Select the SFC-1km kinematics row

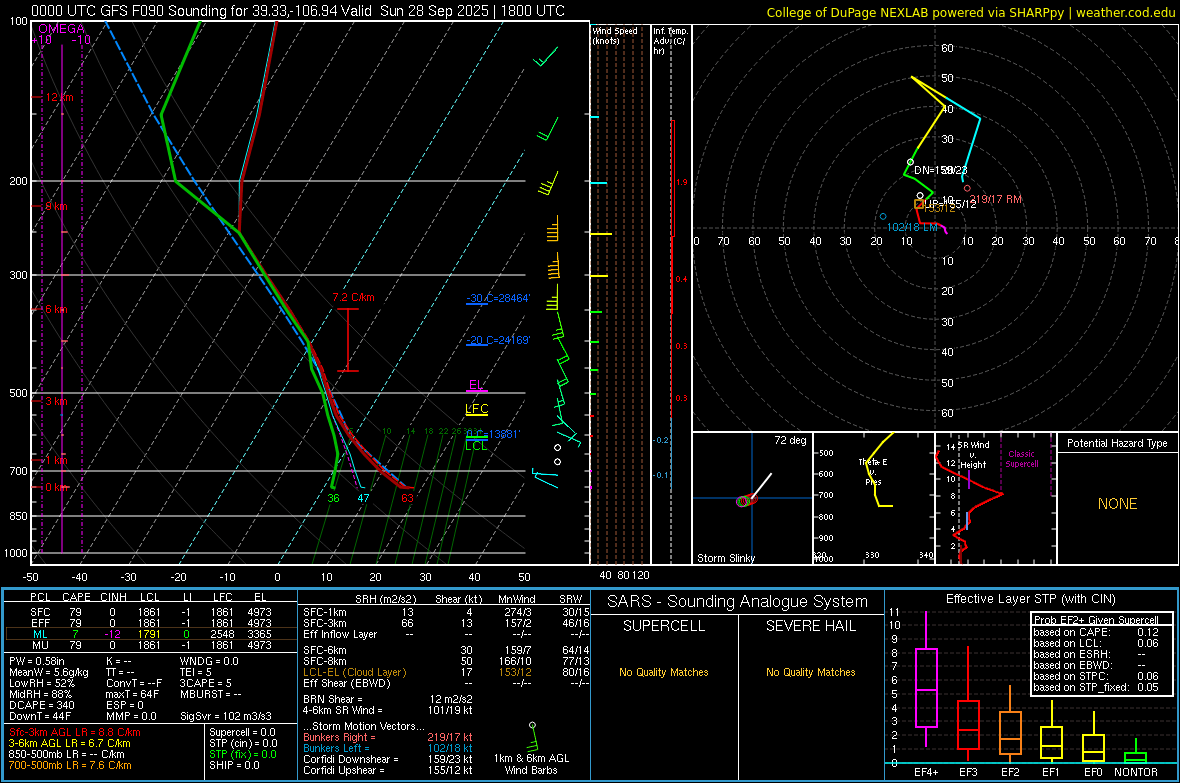click(446, 612)
